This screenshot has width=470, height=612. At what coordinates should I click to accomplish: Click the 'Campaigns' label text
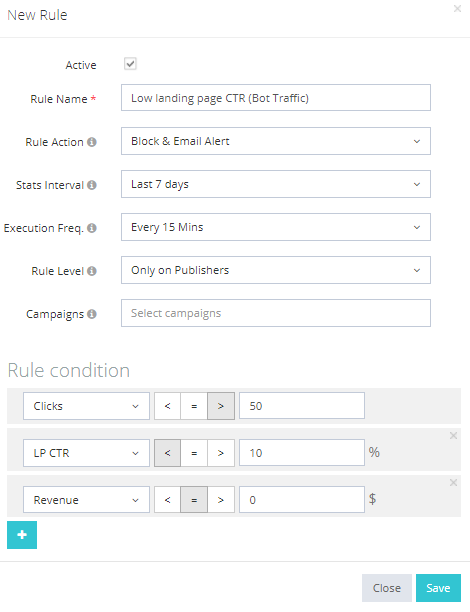tap(55, 314)
